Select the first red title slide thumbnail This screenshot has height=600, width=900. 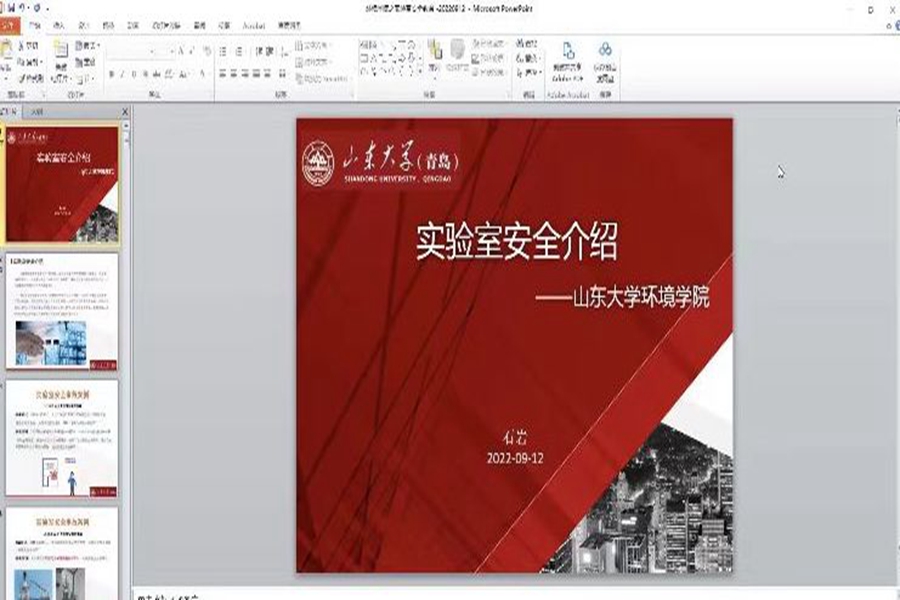pos(62,184)
